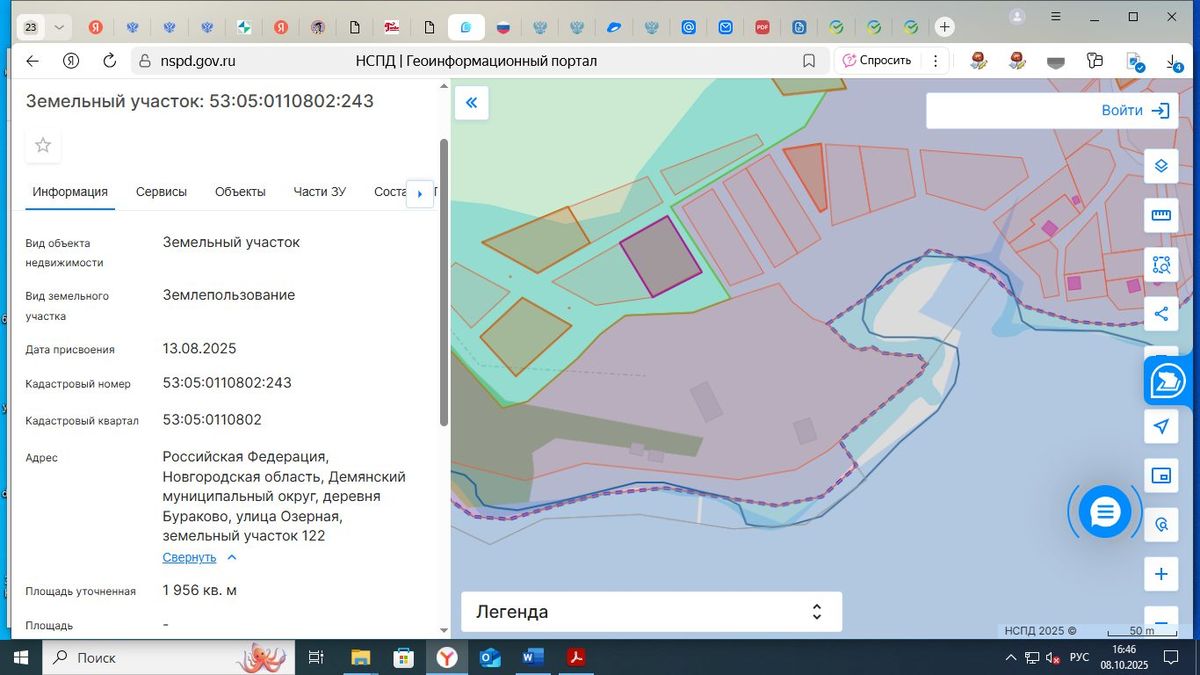
Task: Zoom in with the map plus button
Action: click(1161, 574)
